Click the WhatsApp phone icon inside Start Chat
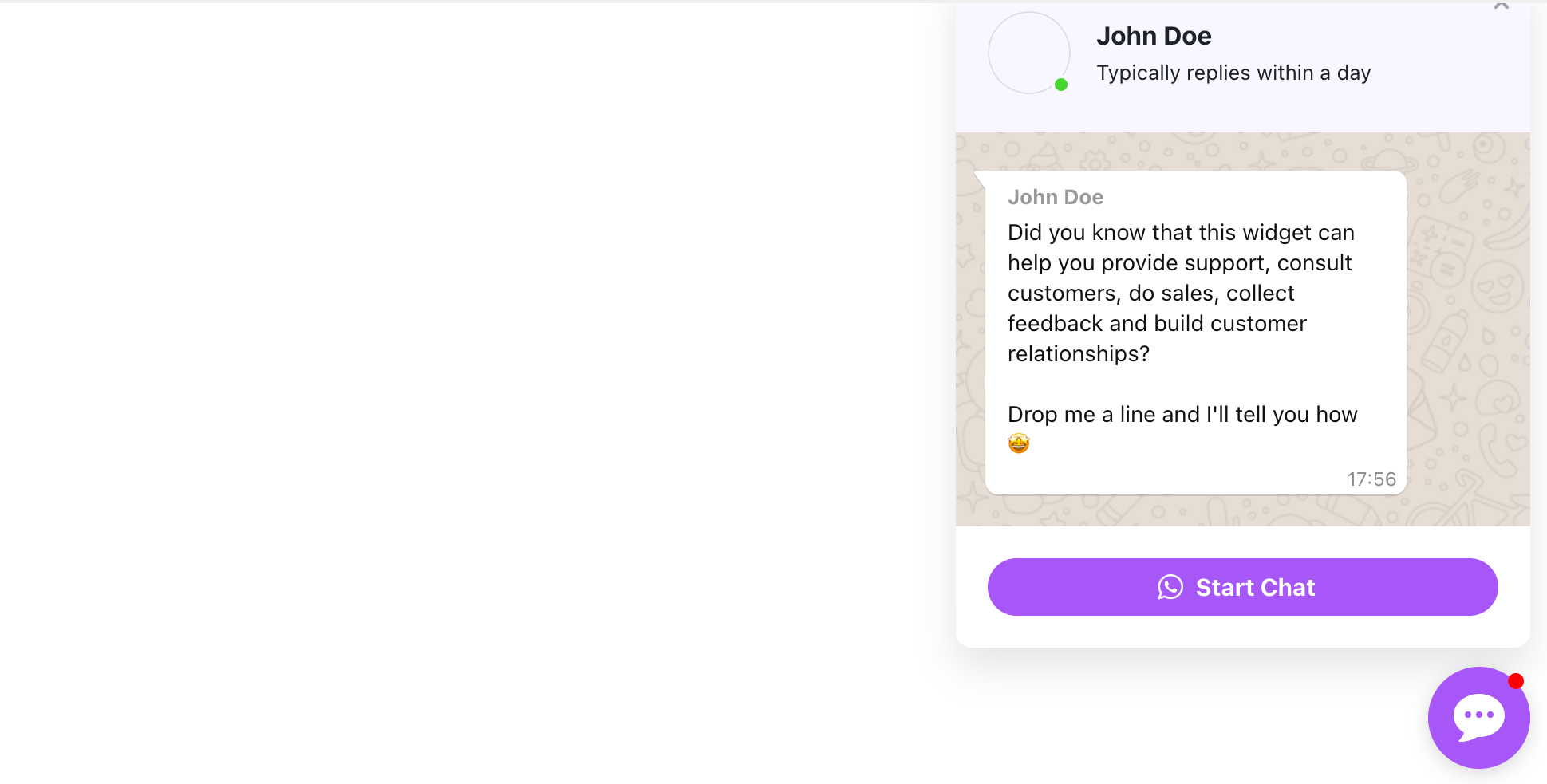Viewport: 1547px width, 784px height. point(1170,587)
